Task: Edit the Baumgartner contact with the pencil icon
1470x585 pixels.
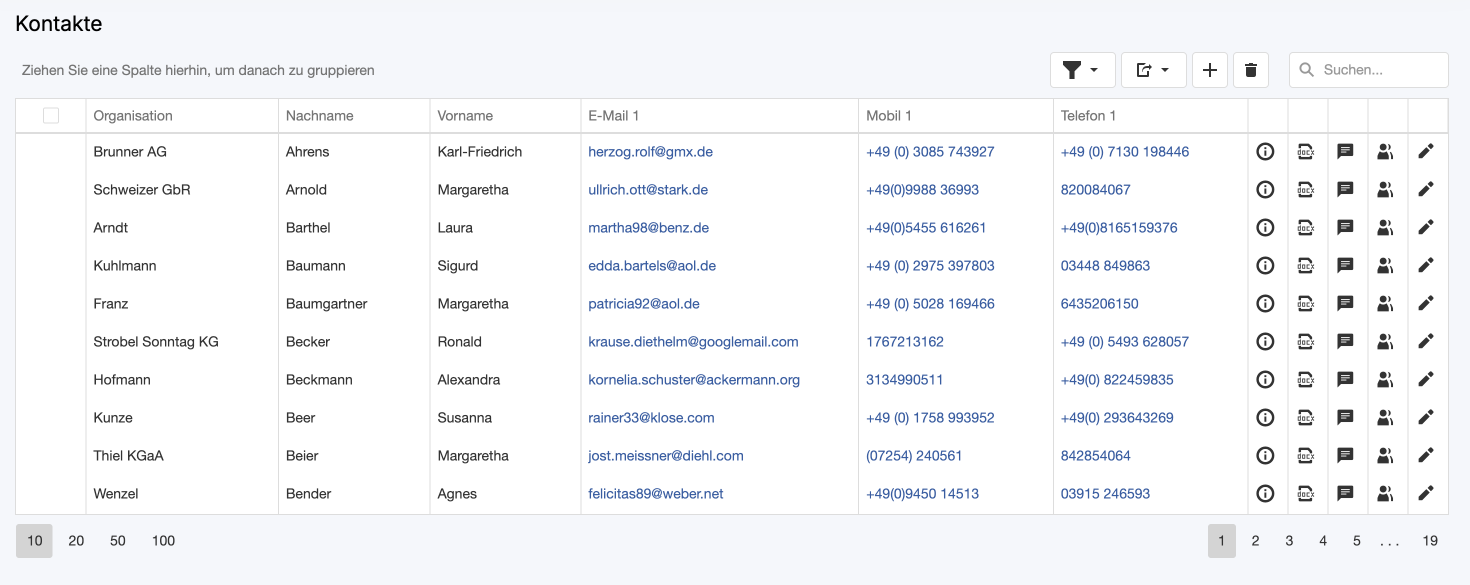Action: click(x=1426, y=304)
